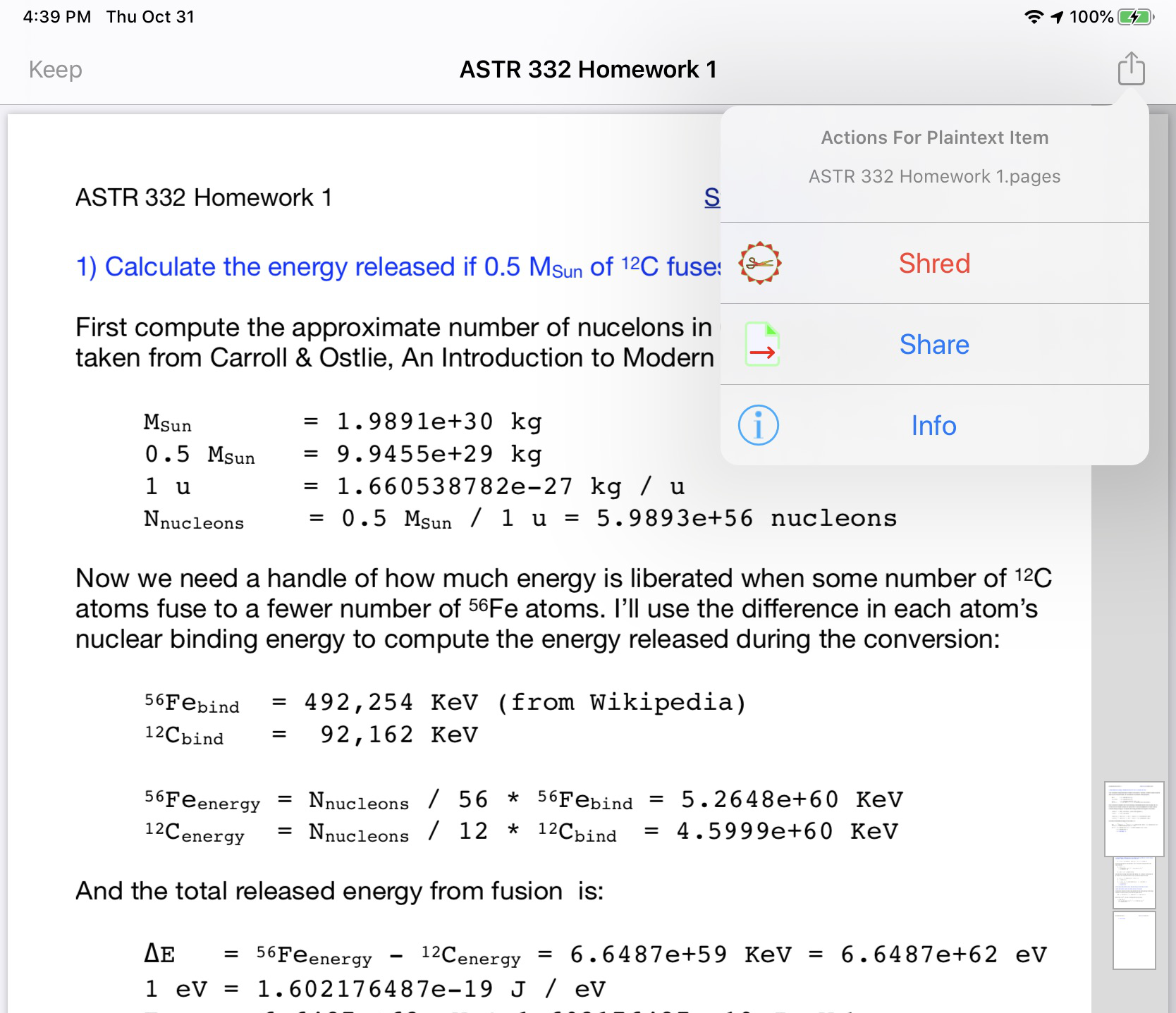
Task: Choose Shred from the actions menu
Action: pos(933,264)
